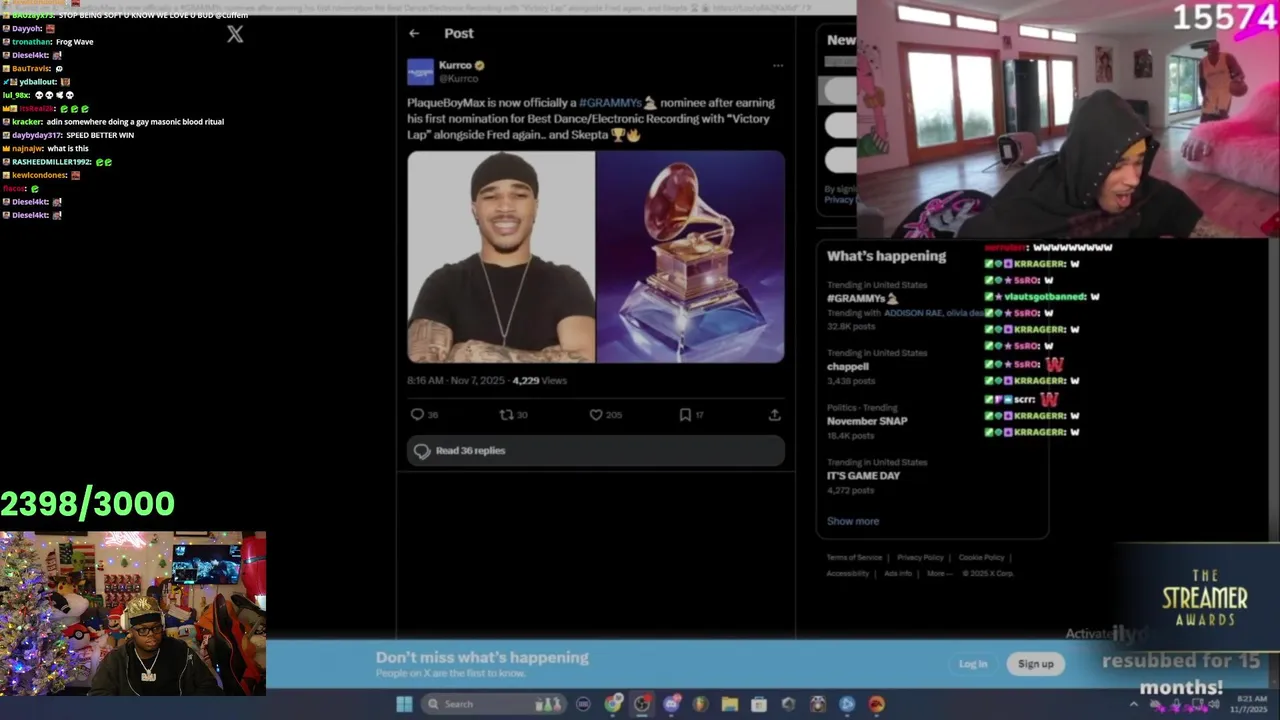Image resolution: width=1280 pixels, height=720 pixels.
Task: Open FL Studio from the taskbar
Action: [x=700, y=704]
